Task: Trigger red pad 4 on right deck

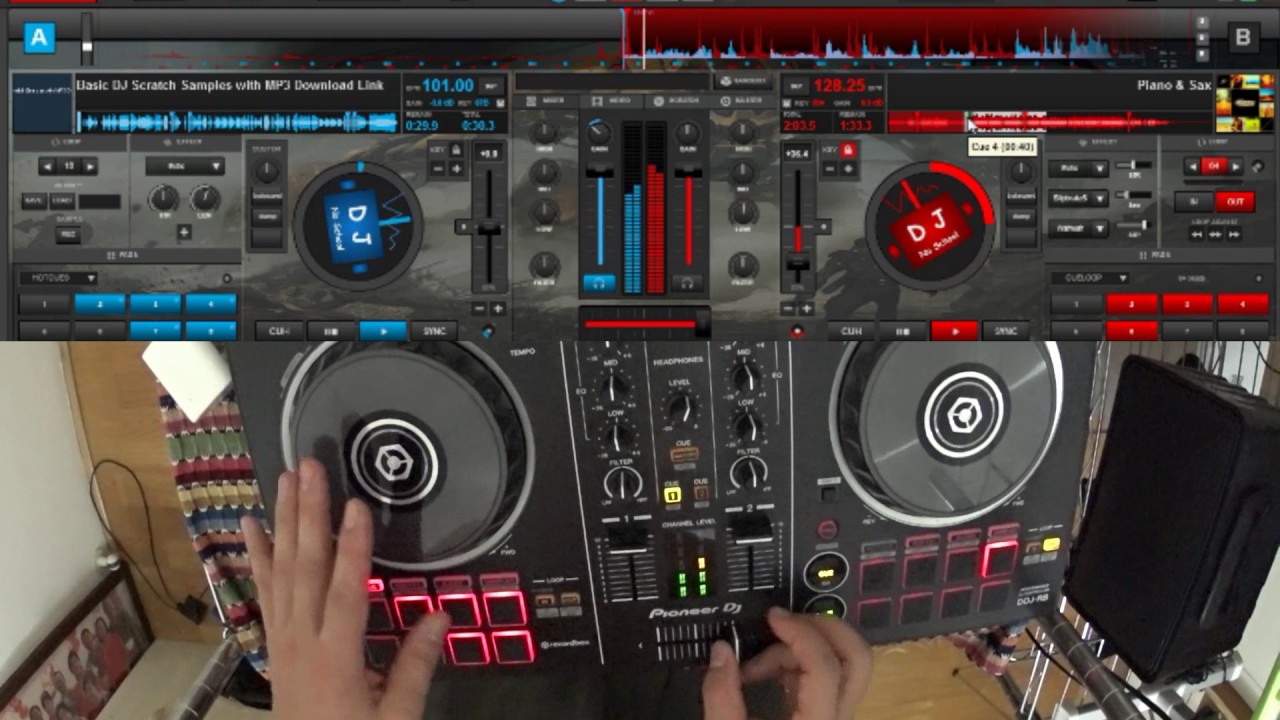Action: click(x=1241, y=304)
